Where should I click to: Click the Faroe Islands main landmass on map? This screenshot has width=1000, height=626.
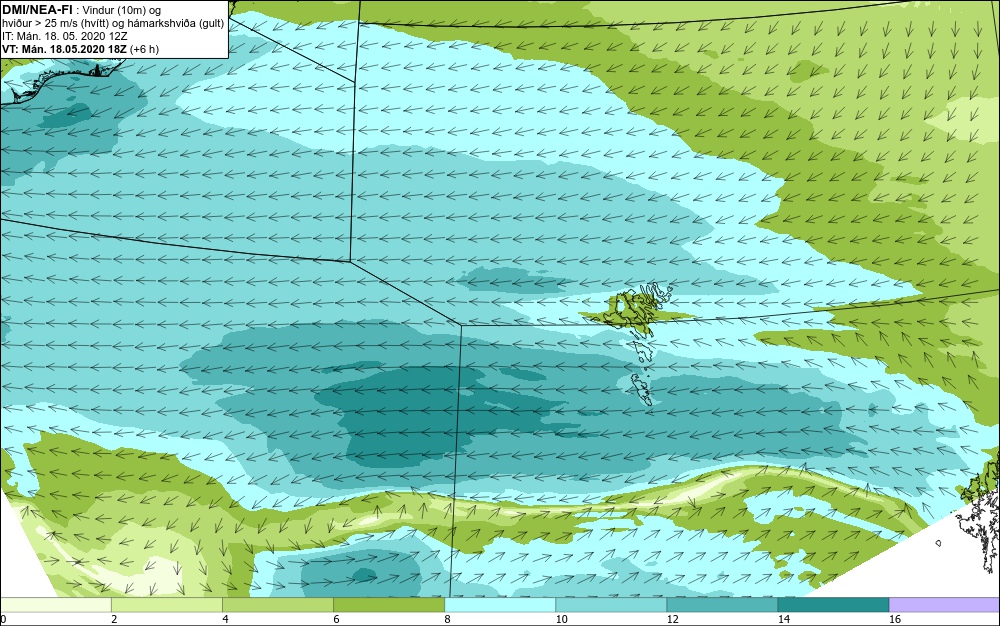(633, 308)
